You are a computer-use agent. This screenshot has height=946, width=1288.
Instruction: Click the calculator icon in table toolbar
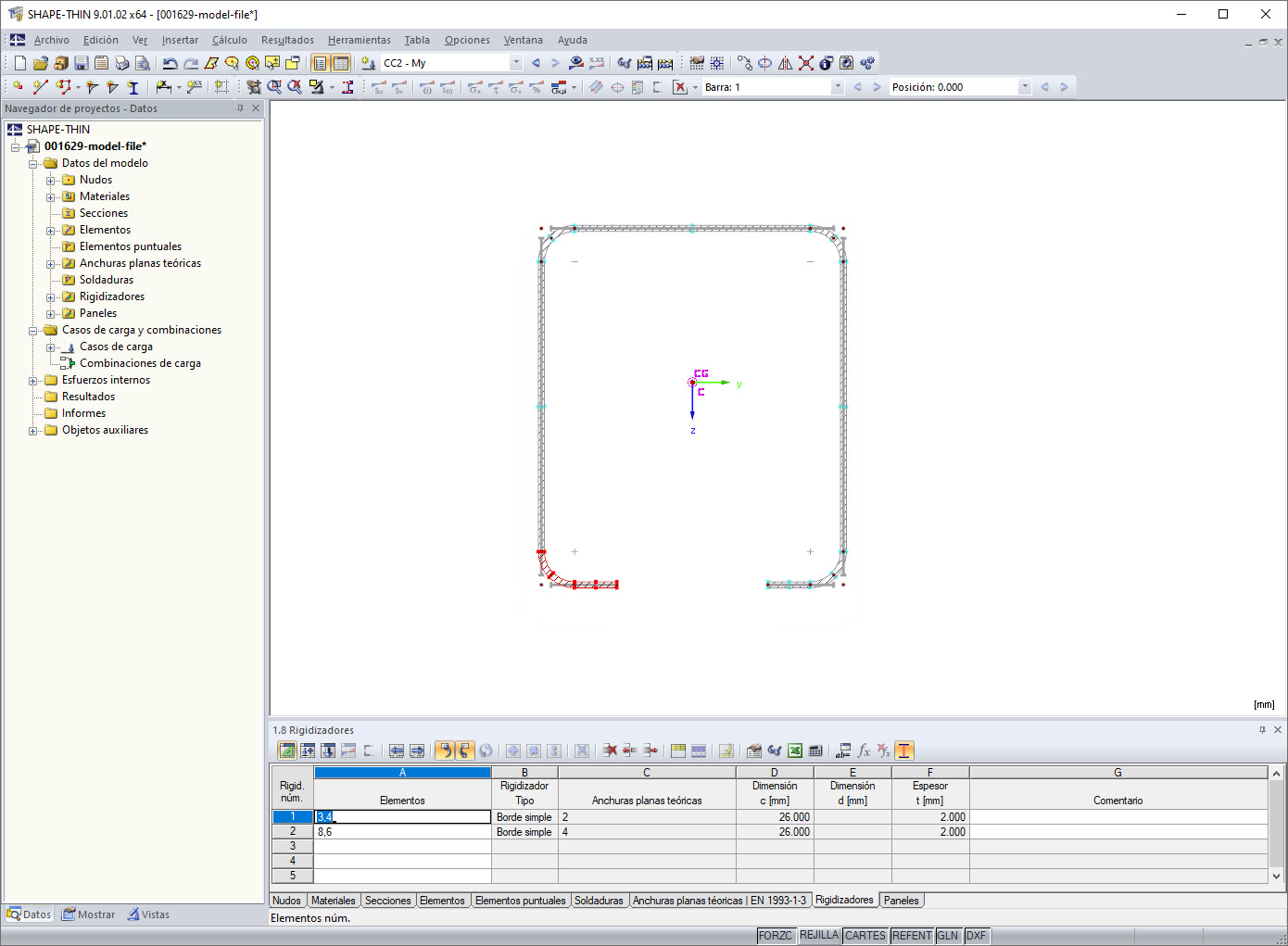[x=815, y=750]
